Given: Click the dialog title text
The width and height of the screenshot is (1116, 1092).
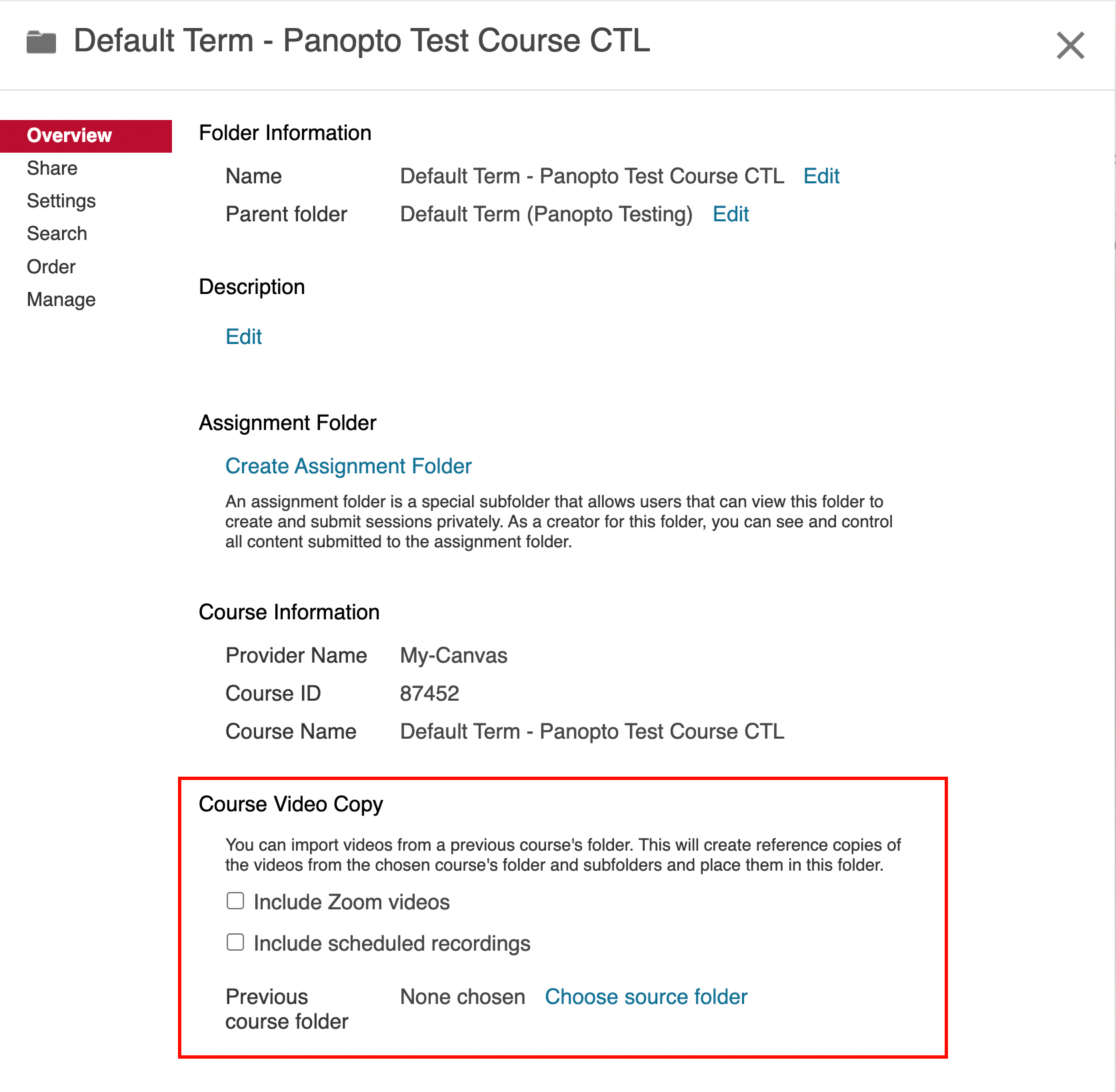Looking at the screenshot, I should pyautogui.click(x=361, y=41).
